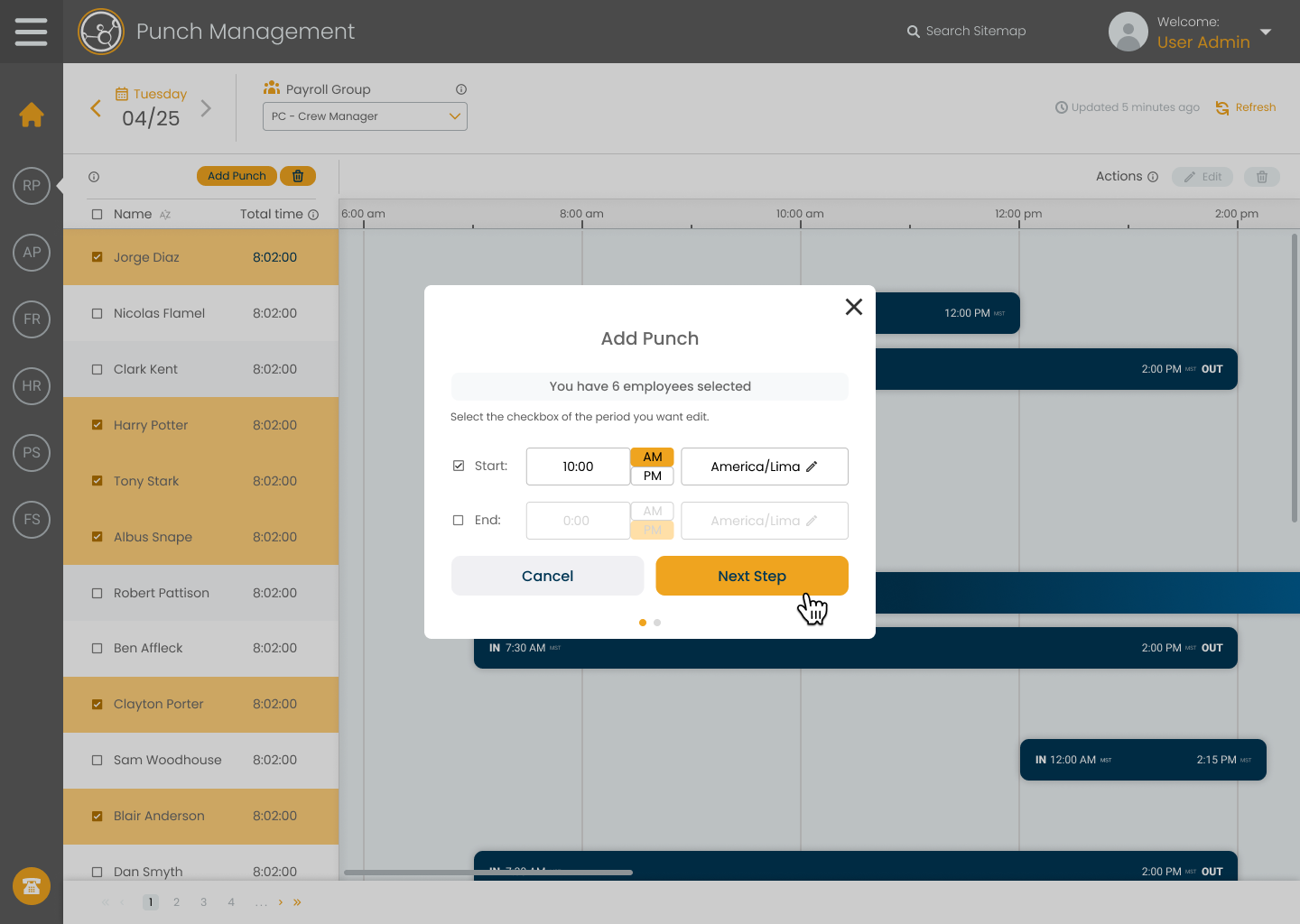Click the horizontal timeline scrollbar
1300x924 pixels.
487,873
